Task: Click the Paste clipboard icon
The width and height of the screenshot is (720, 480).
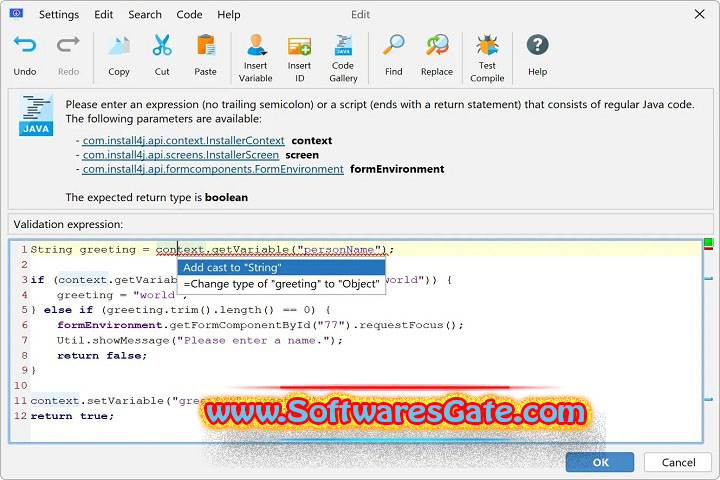Action: click(x=206, y=45)
